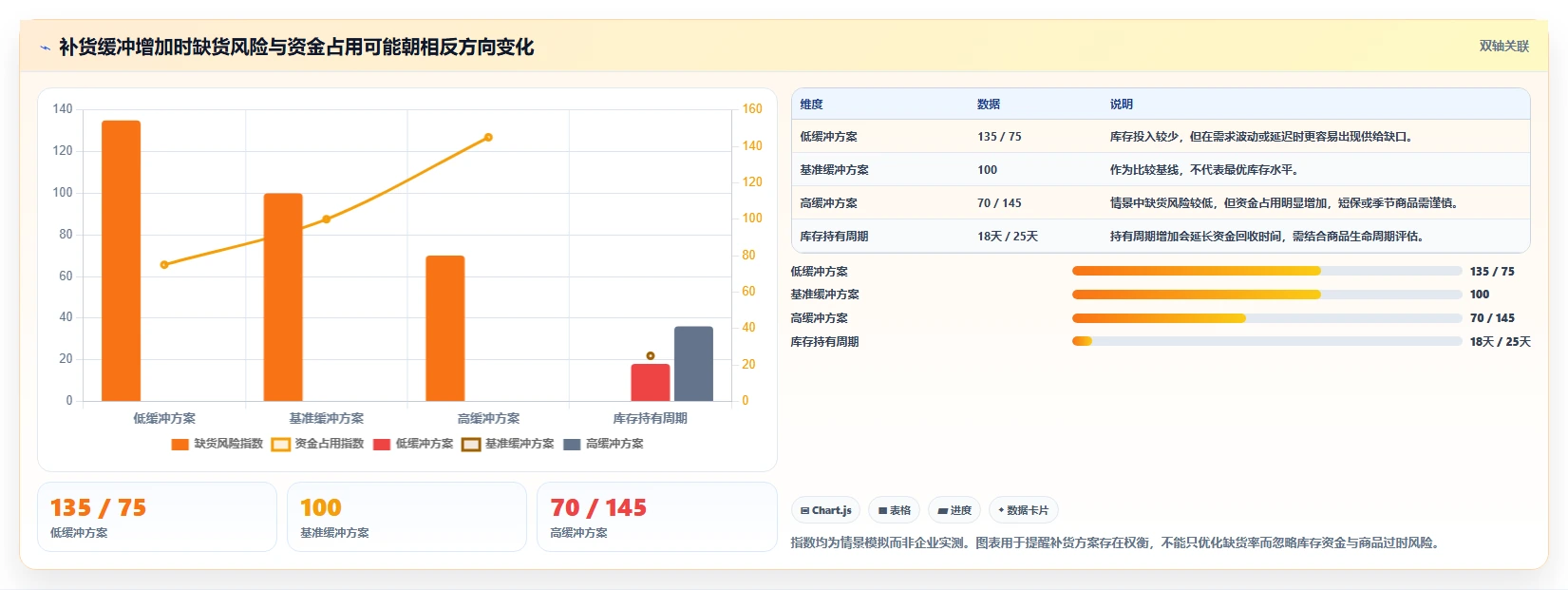Image resolution: width=1568 pixels, height=590 pixels.
Task: Click the 数据卡片 chip
Action: [1023, 510]
